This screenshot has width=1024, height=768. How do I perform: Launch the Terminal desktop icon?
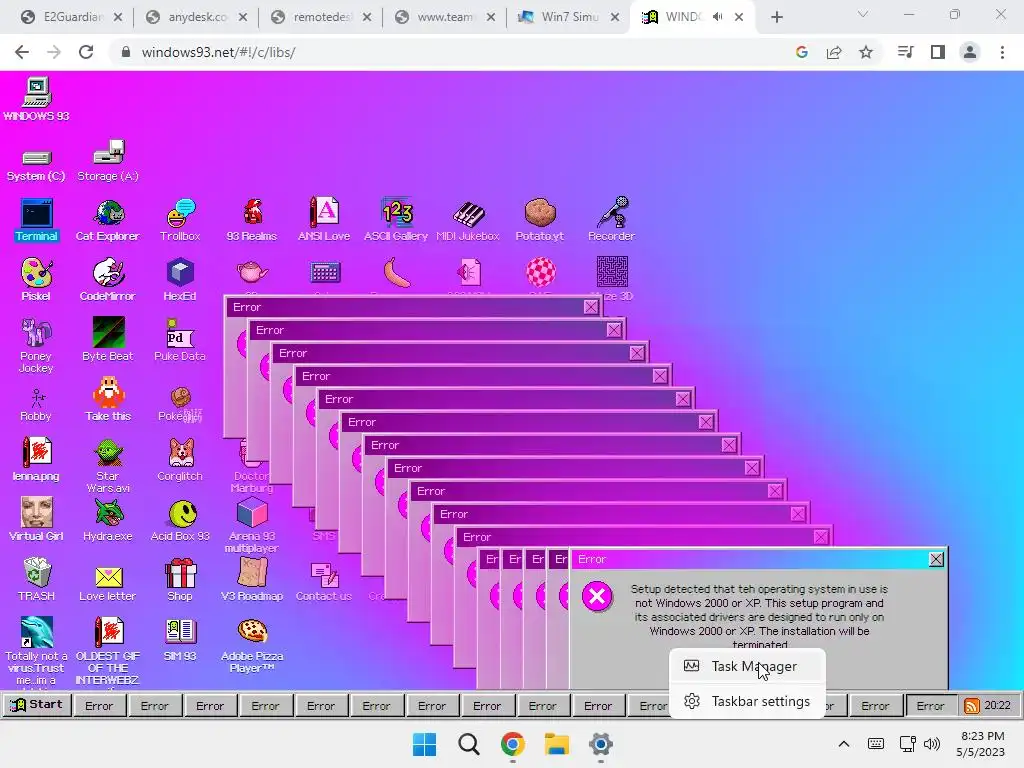37,220
